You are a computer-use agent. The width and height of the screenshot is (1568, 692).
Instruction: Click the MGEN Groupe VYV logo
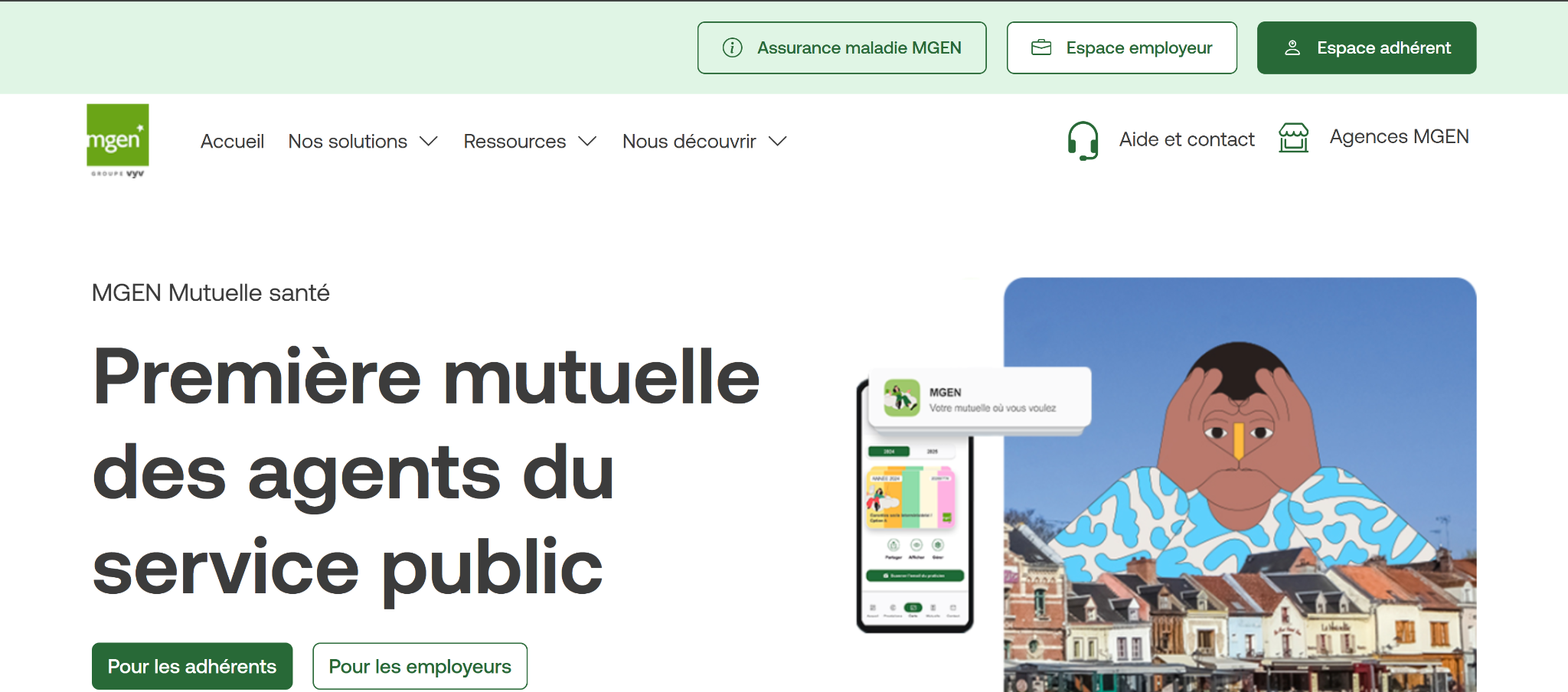point(118,141)
